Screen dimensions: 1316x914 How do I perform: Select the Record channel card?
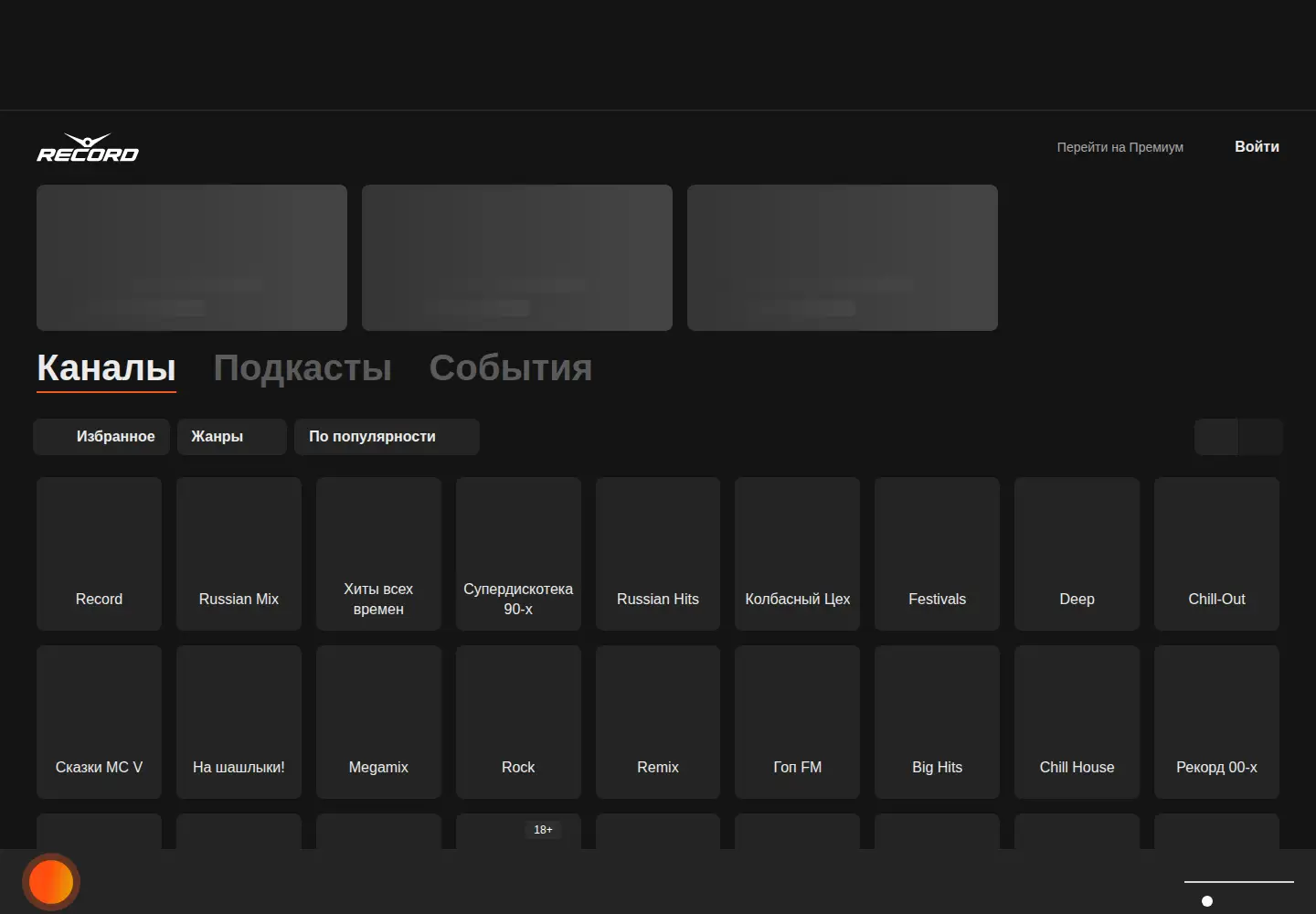(99, 554)
